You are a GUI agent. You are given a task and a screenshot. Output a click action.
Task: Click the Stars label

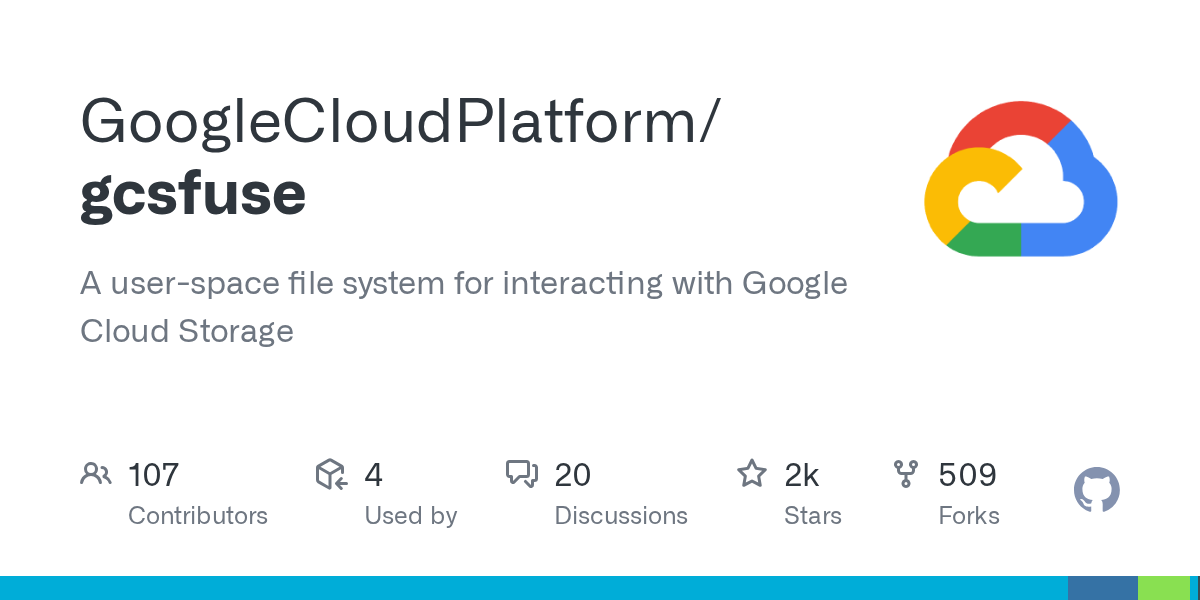pos(813,516)
